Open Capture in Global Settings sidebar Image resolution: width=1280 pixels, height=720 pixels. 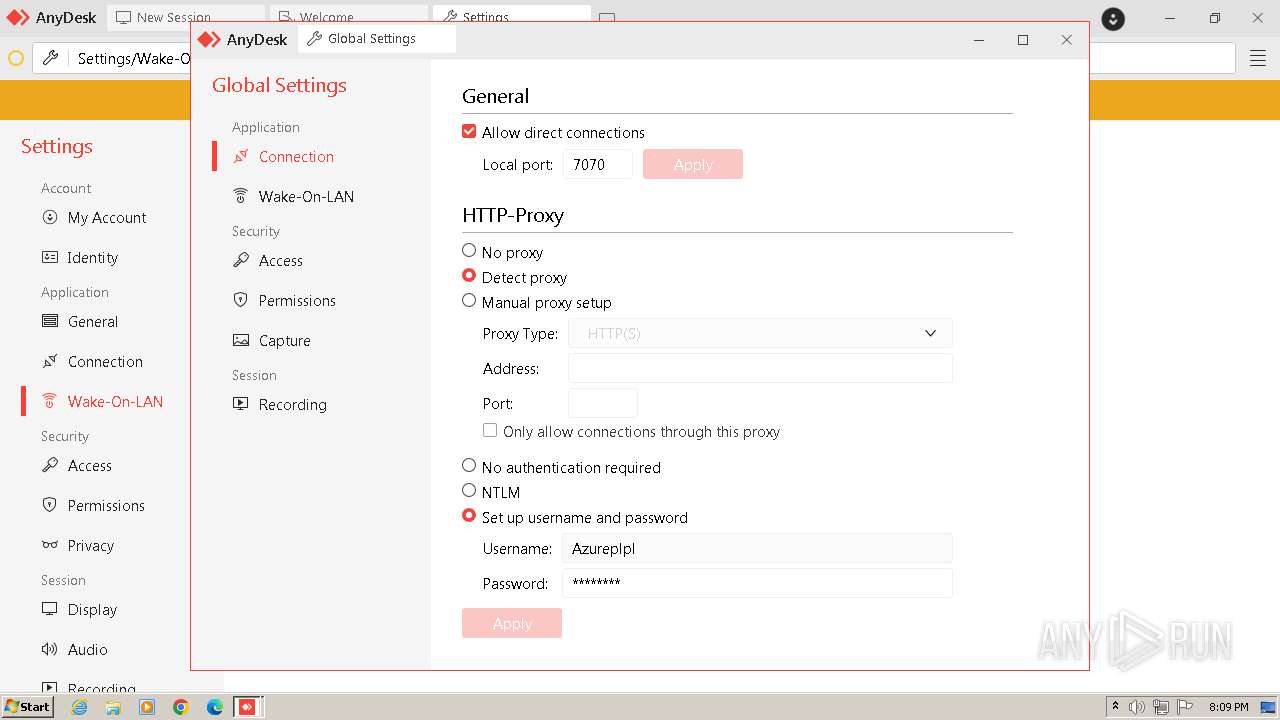(284, 341)
